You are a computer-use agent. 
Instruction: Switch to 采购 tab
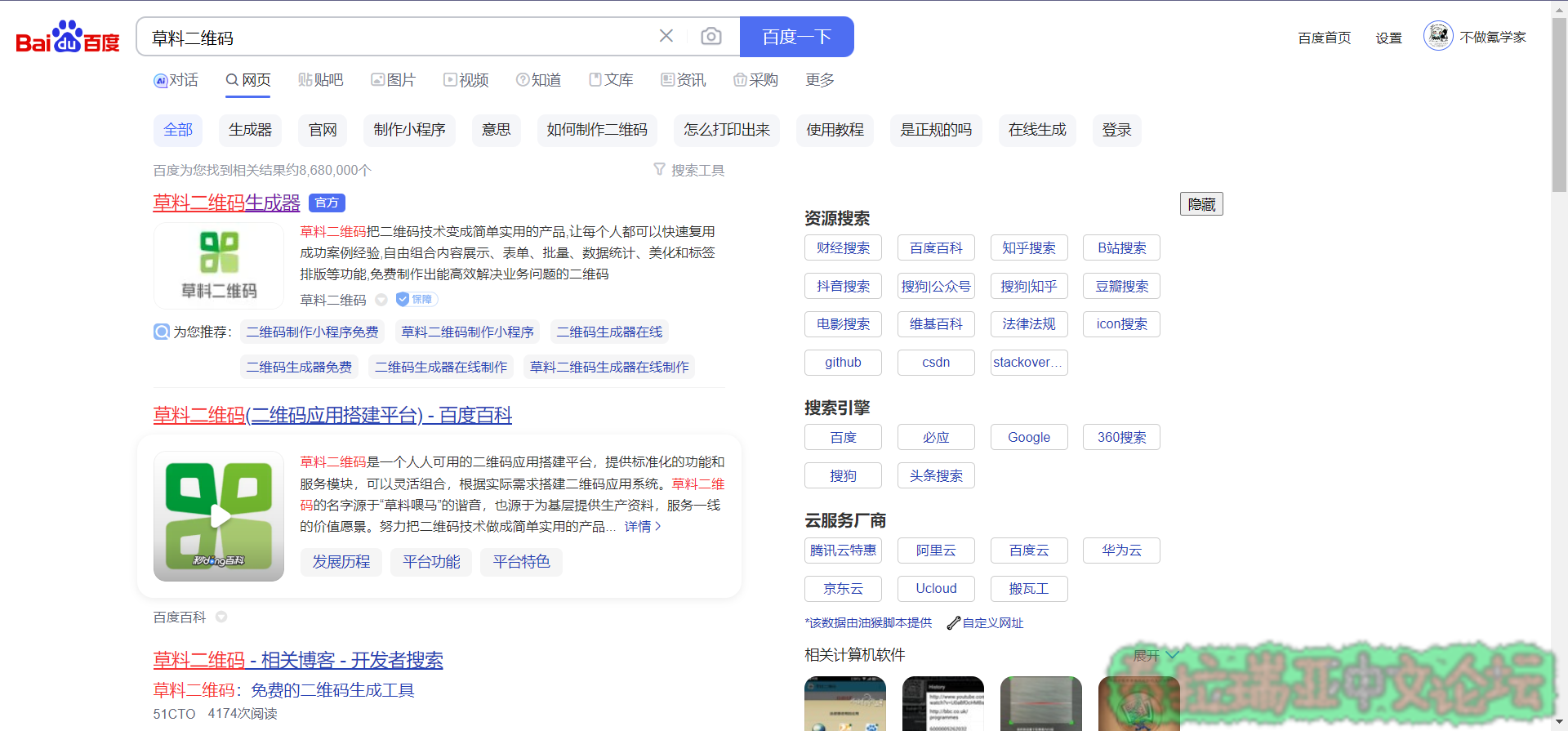coord(756,80)
